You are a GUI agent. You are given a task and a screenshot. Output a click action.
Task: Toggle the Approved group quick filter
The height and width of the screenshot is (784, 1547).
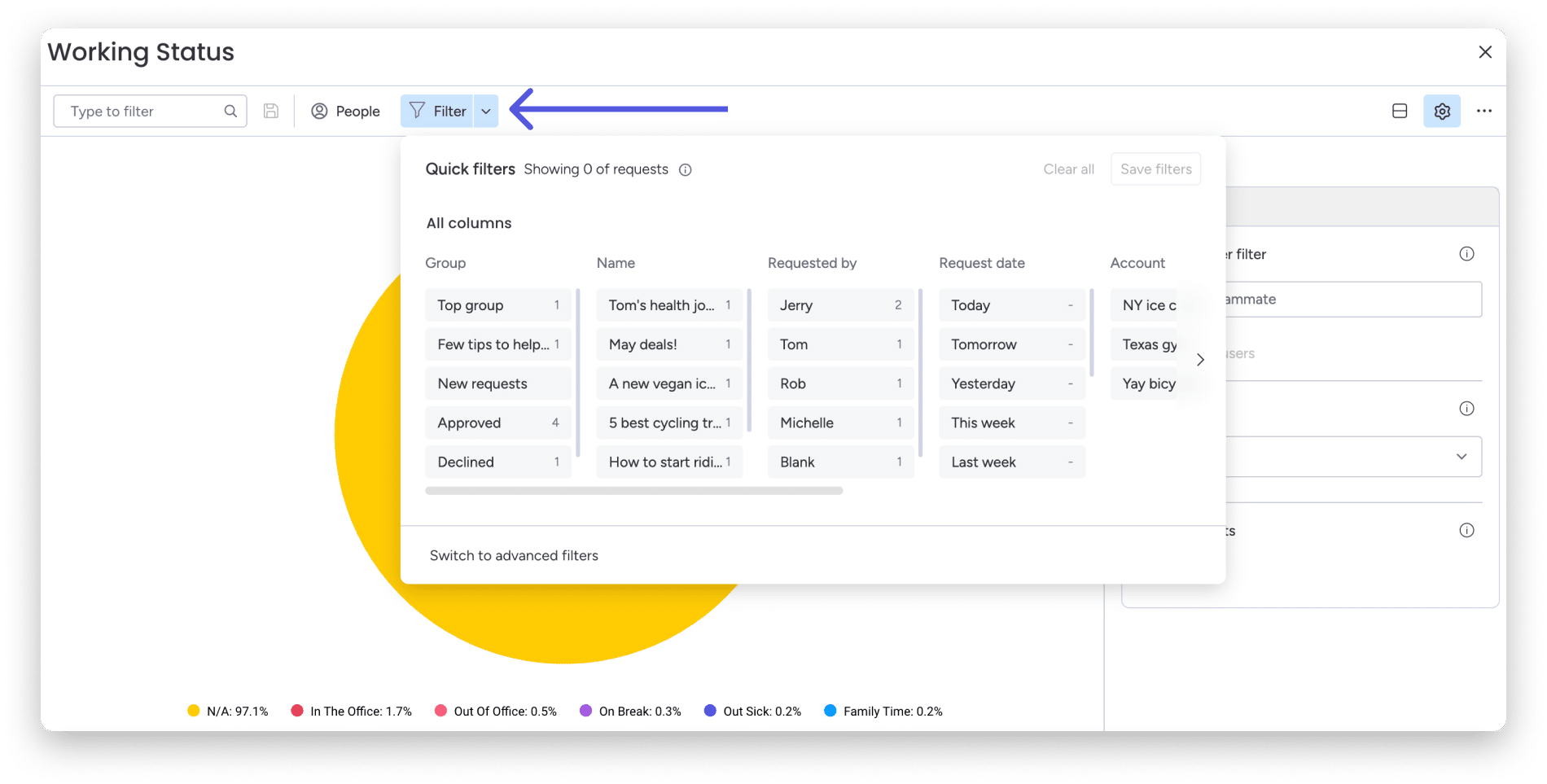click(x=498, y=423)
